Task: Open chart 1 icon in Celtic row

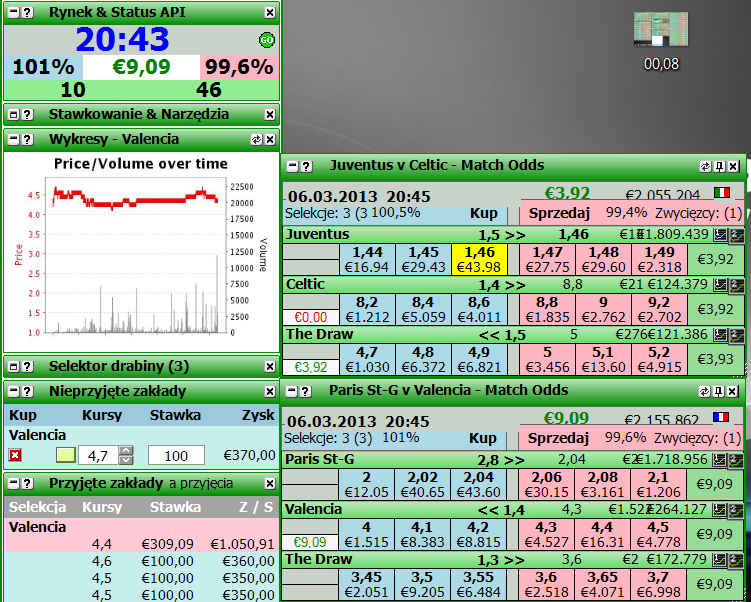Action: point(720,285)
